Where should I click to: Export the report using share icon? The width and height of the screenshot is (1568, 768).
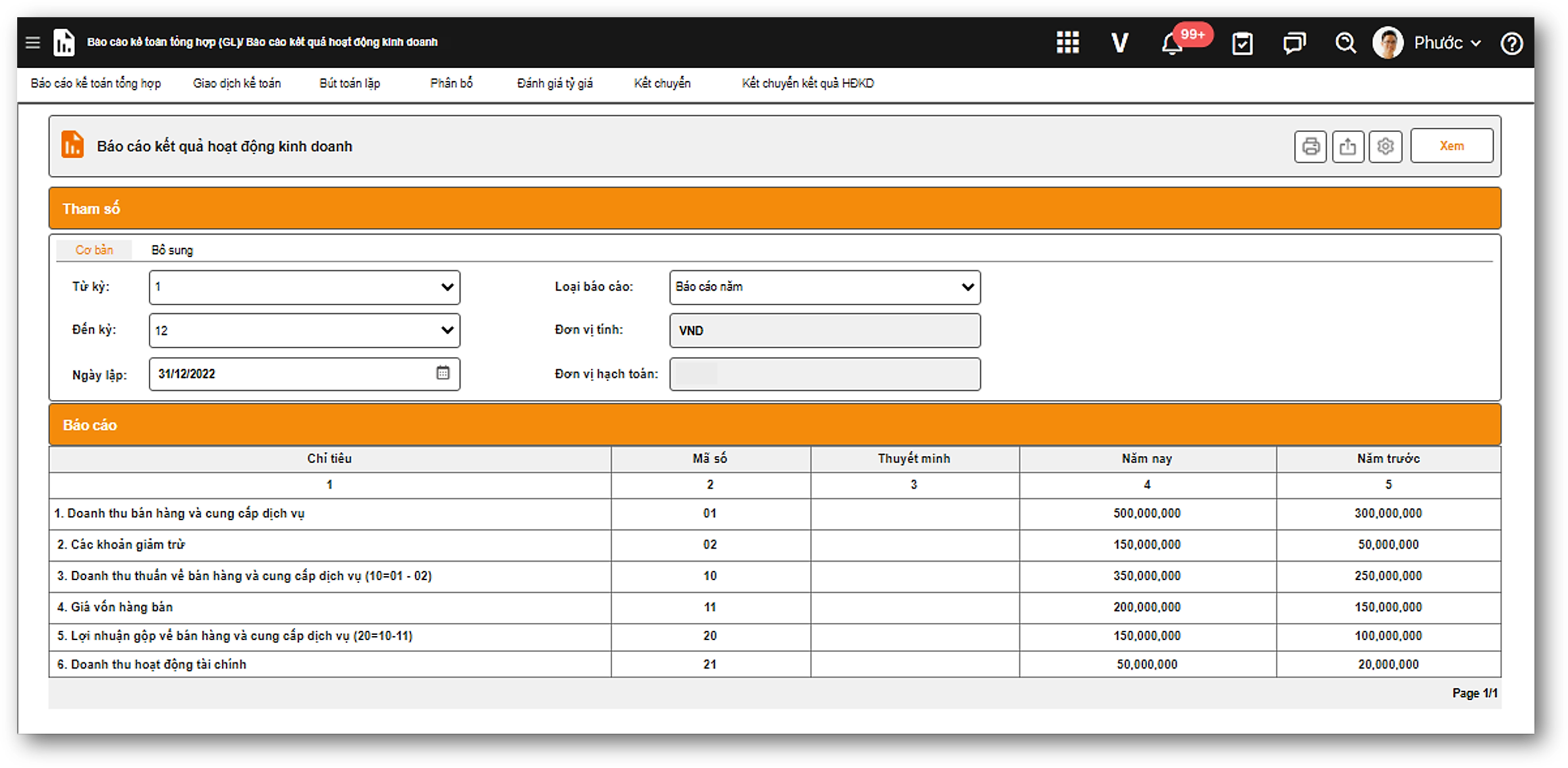click(x=1348, y=146)
